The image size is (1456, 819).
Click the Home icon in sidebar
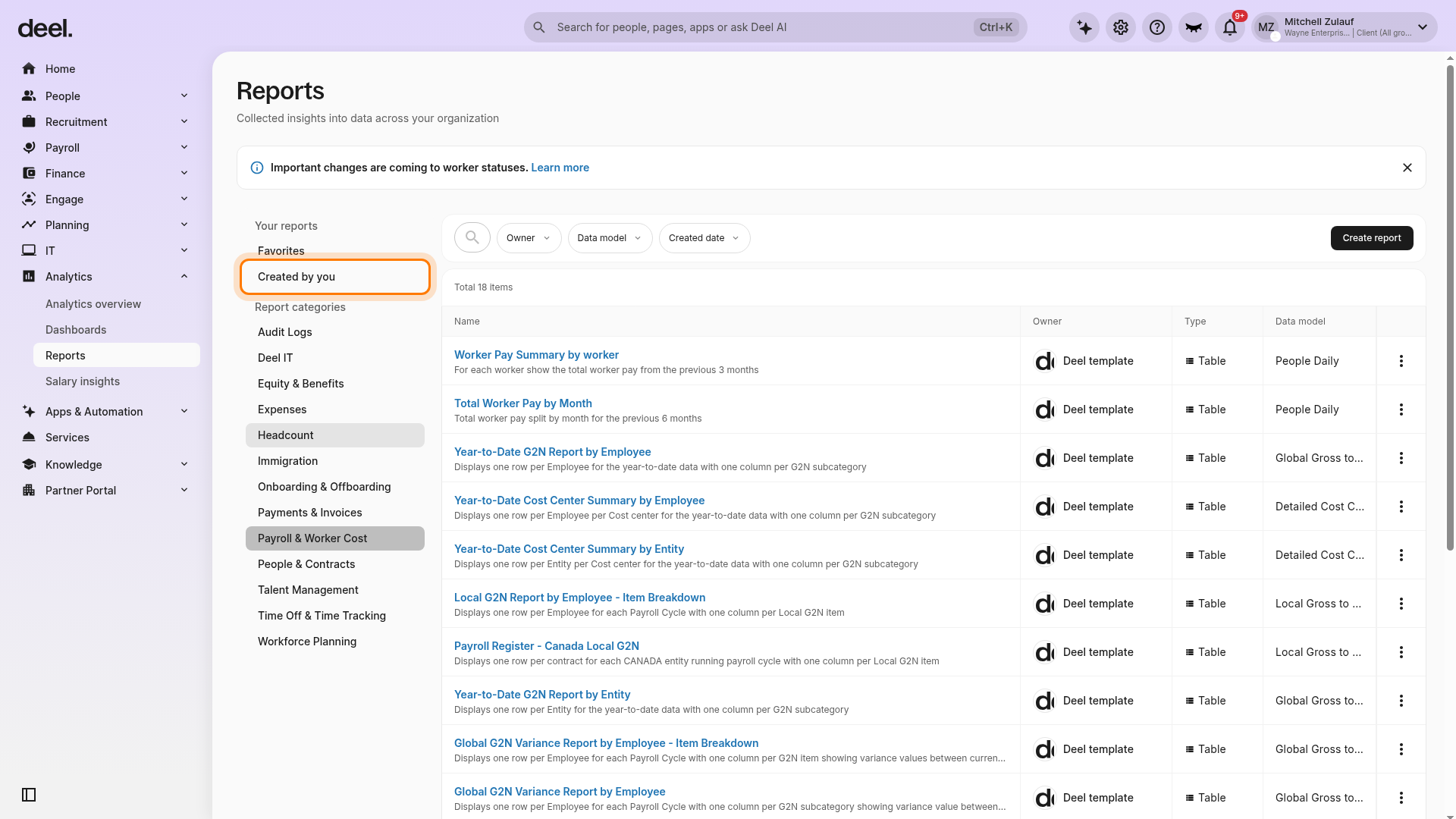pos(29,69)
